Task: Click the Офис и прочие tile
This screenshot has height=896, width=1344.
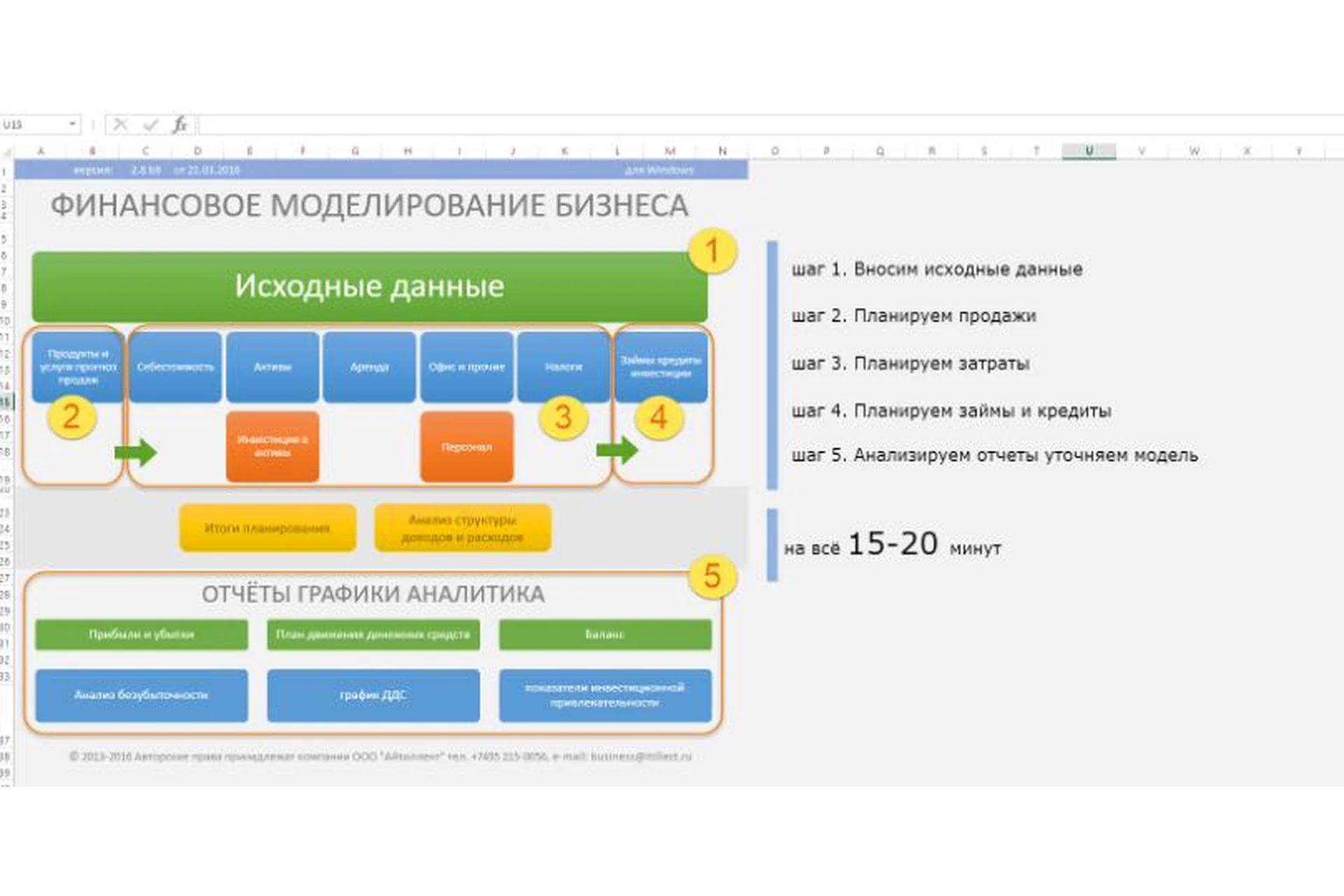Action: [466, 367]
